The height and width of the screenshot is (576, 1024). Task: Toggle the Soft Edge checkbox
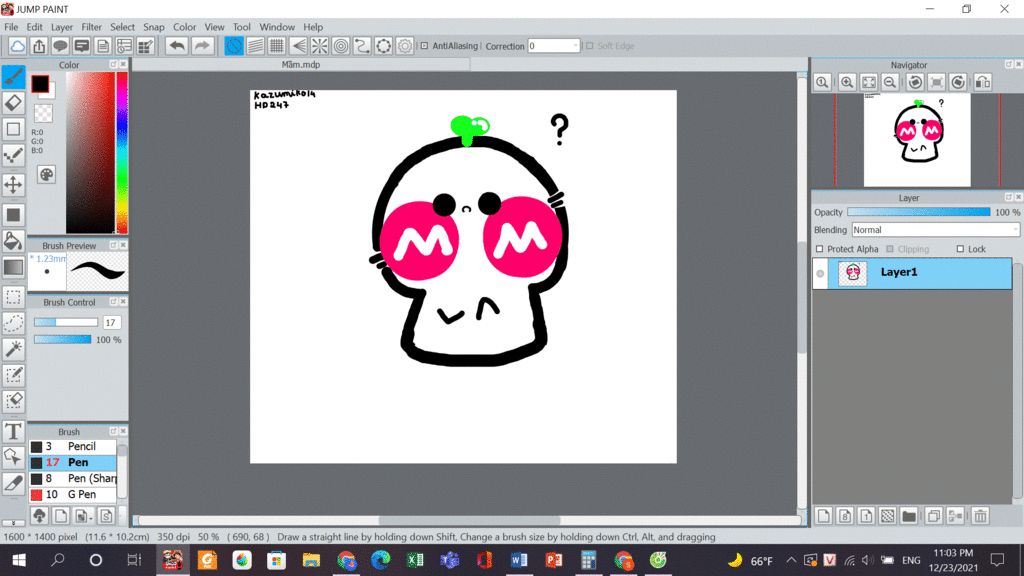tap(590, 46)
